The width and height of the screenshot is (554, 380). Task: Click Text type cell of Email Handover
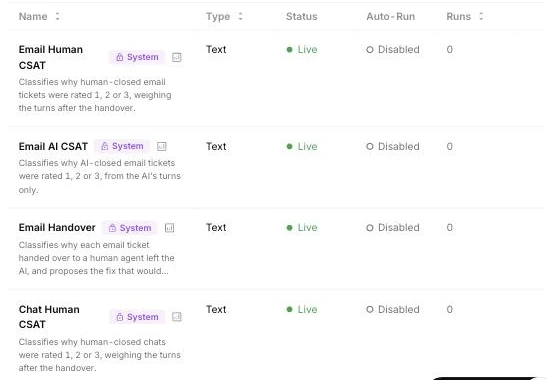216,227
